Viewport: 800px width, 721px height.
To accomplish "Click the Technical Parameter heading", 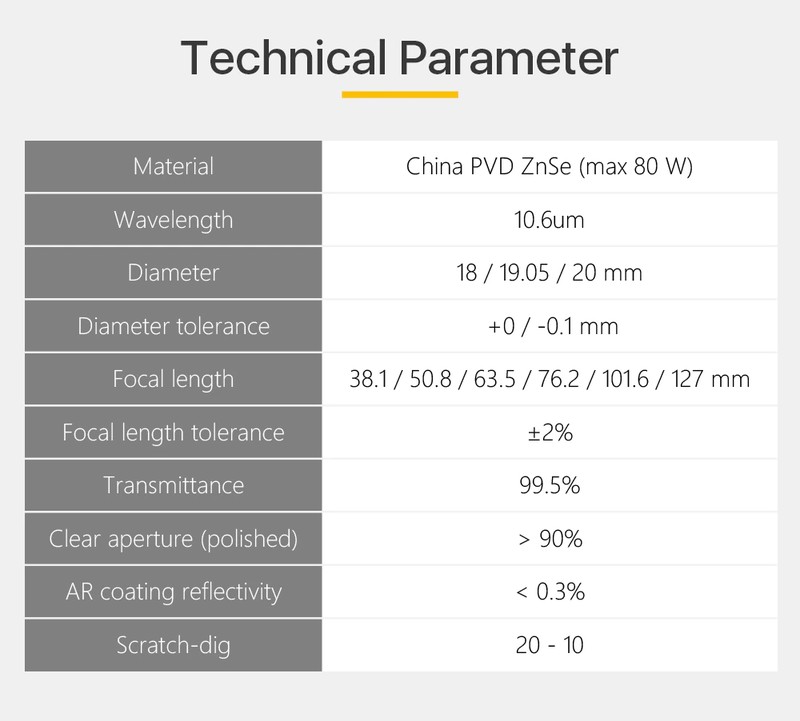I will click(x=399, y=58).
